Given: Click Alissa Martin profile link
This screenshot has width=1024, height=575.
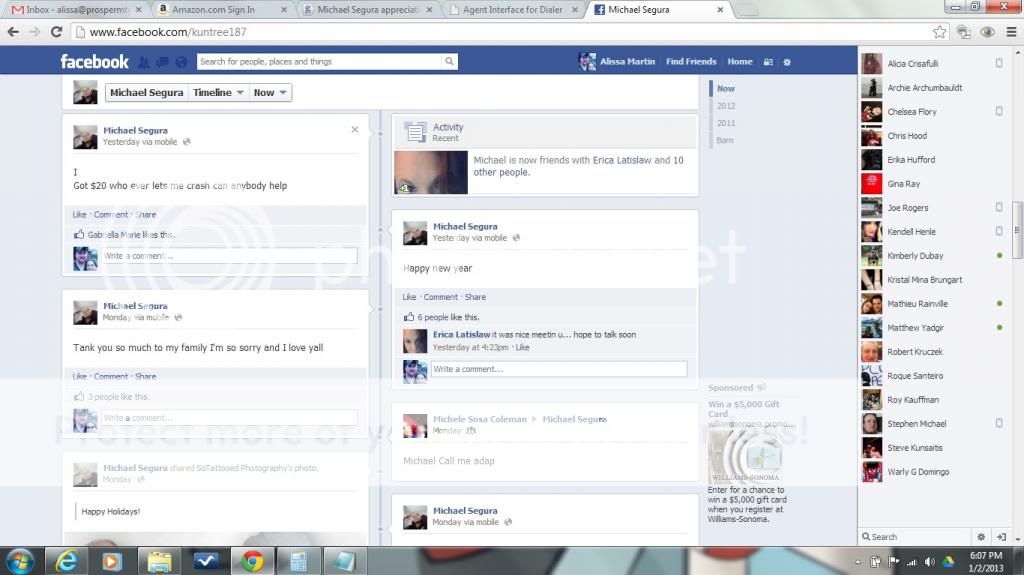Looking at the screenshot, I should click(x=627, y=61).
